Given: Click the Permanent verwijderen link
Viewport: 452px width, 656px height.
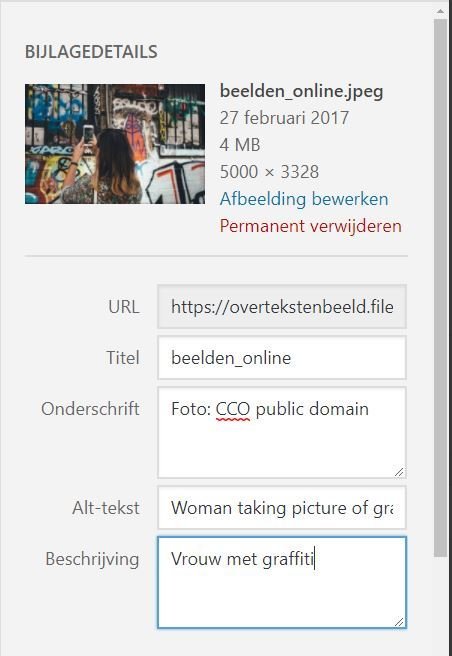Looking at the screenshot, I should 311,226.
